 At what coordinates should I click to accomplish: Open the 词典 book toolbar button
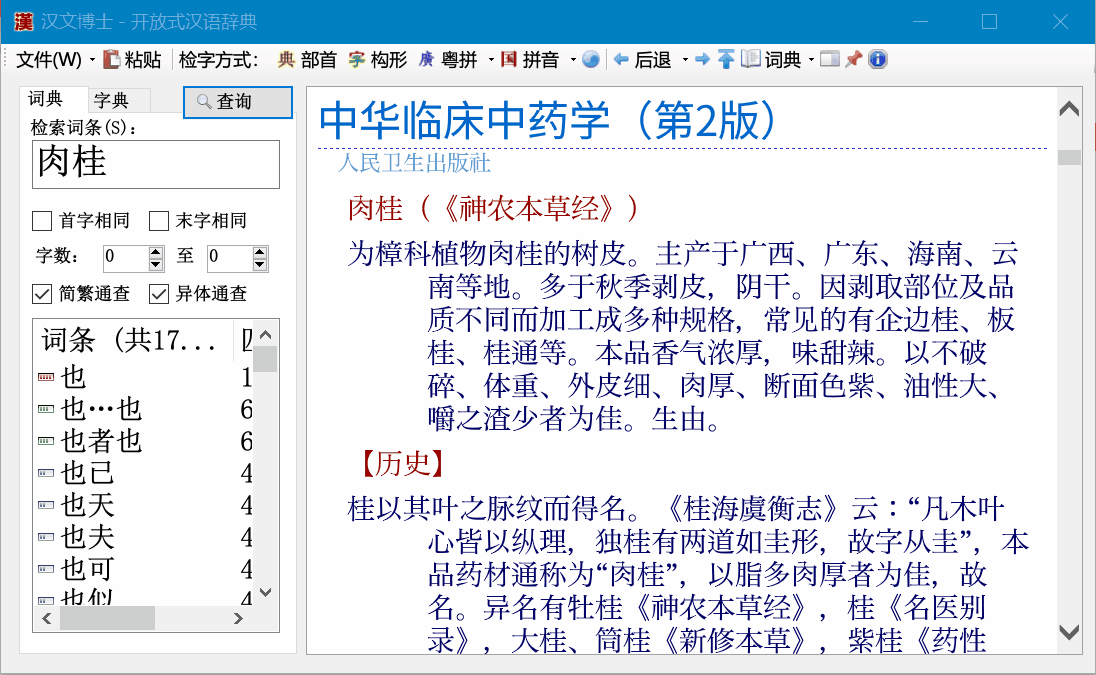pyautogui.click(x=771, y=60)
